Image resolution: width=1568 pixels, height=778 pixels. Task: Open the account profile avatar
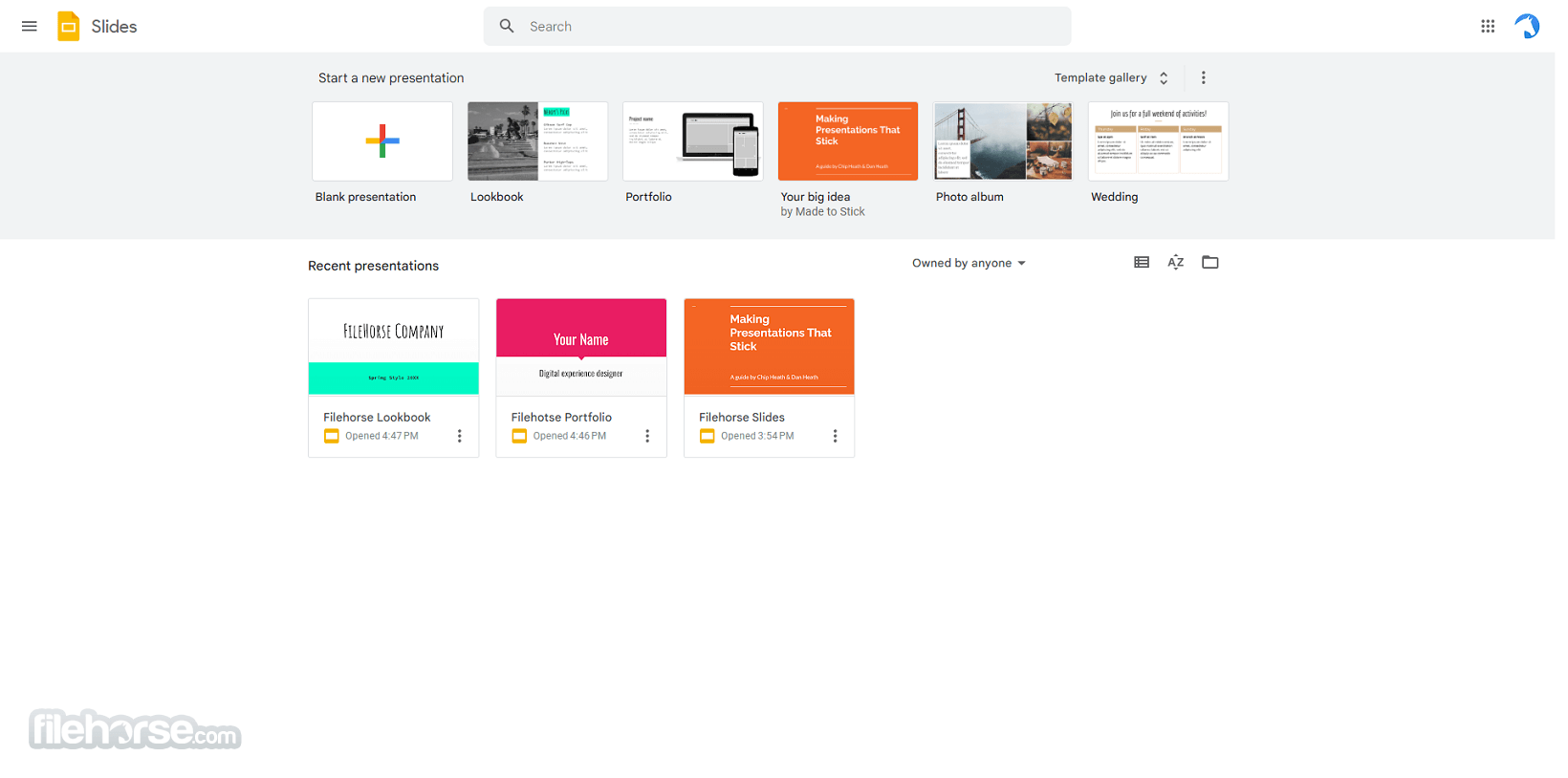pos(1527,27)
